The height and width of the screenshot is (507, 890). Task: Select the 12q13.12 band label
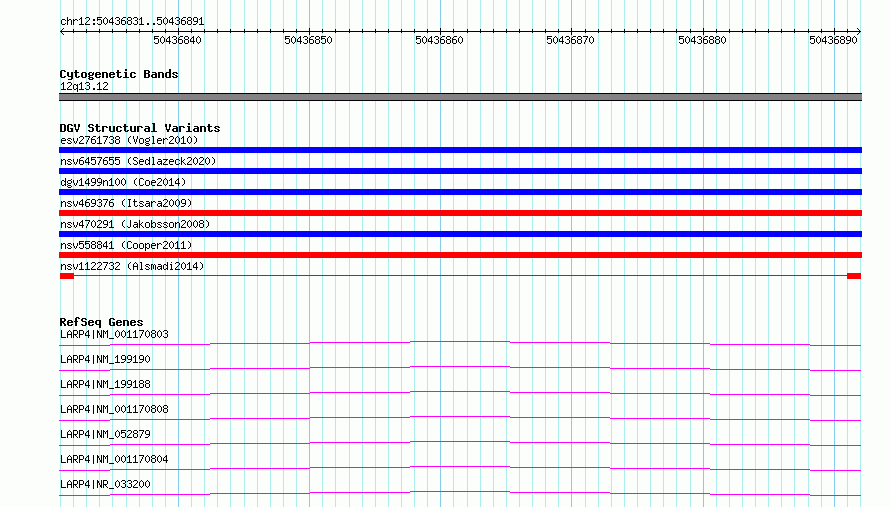[84, 86]
